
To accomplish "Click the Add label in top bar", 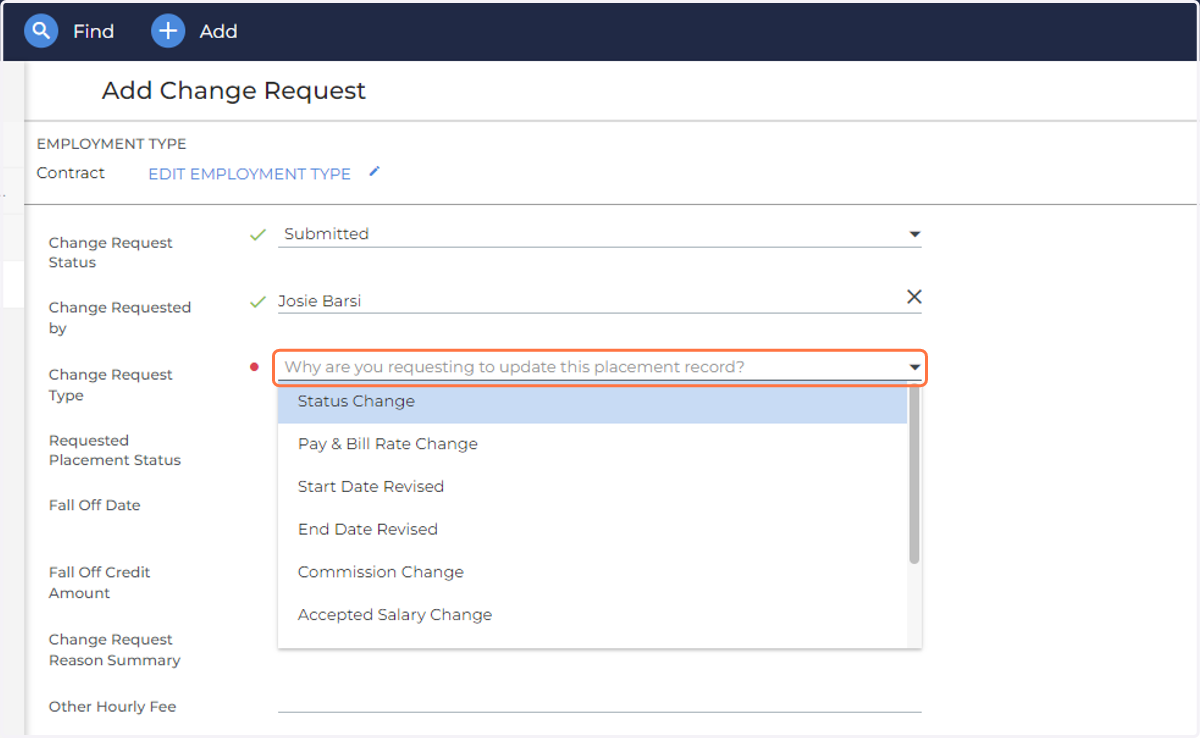I will (218, 31).
